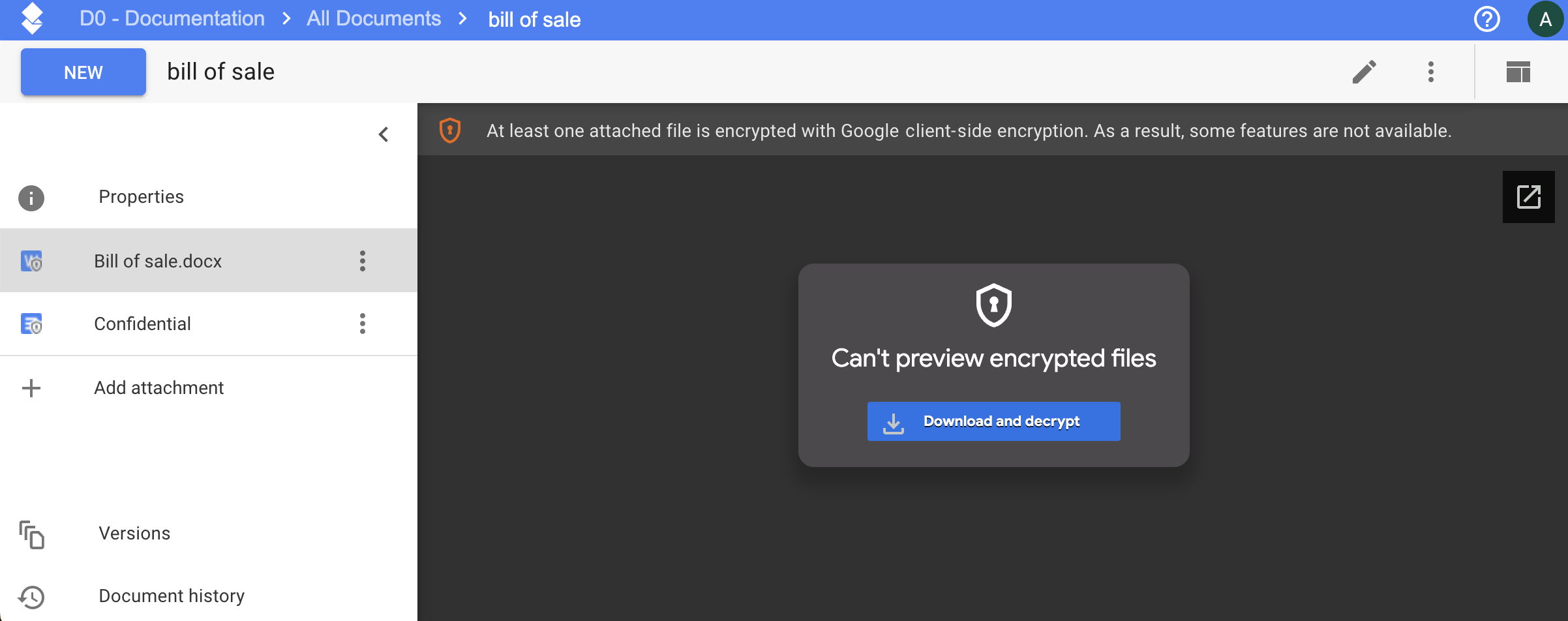This screenshot has height=621, width=1568.
Task: Go to All Documents breadcrumb
Action: click(374, 19)
